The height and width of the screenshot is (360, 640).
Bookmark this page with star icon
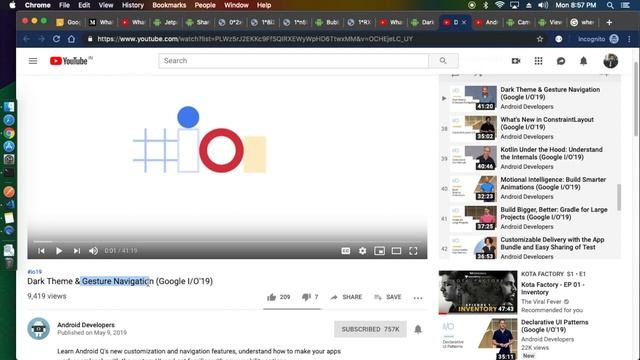[540, 39]
